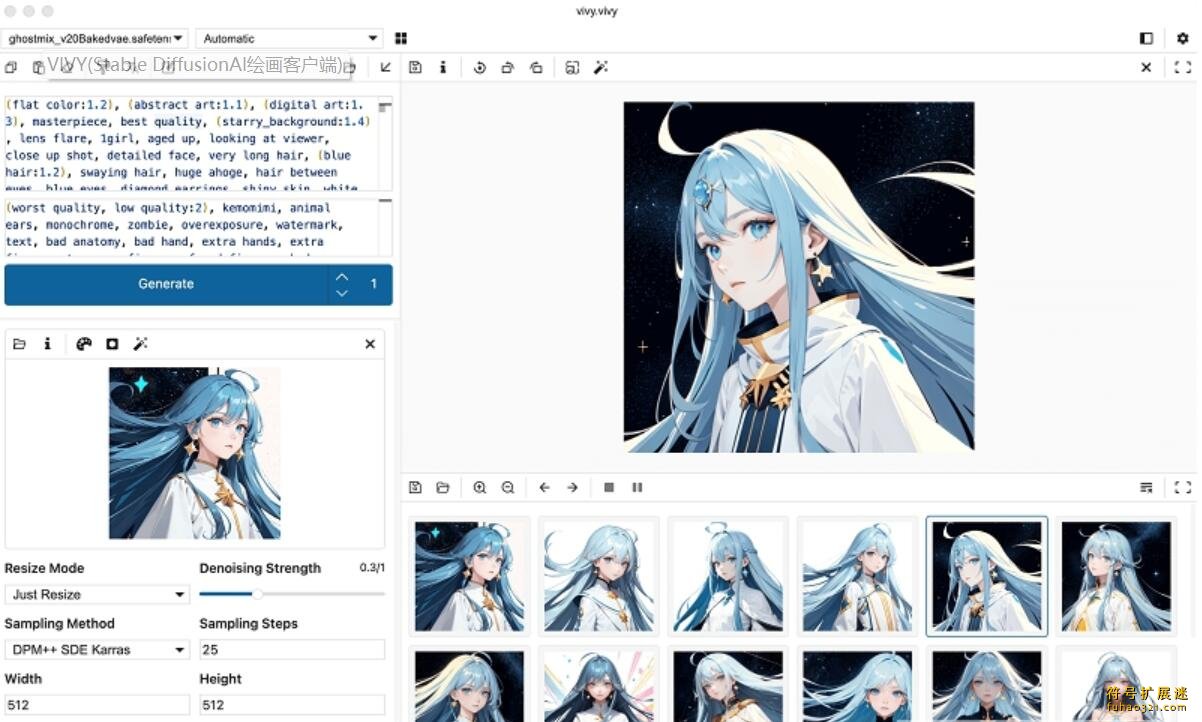This screenshot has height=722, width=1202.
Task: Select third gallery thumbnail in top row
Action: coord(728,576)
